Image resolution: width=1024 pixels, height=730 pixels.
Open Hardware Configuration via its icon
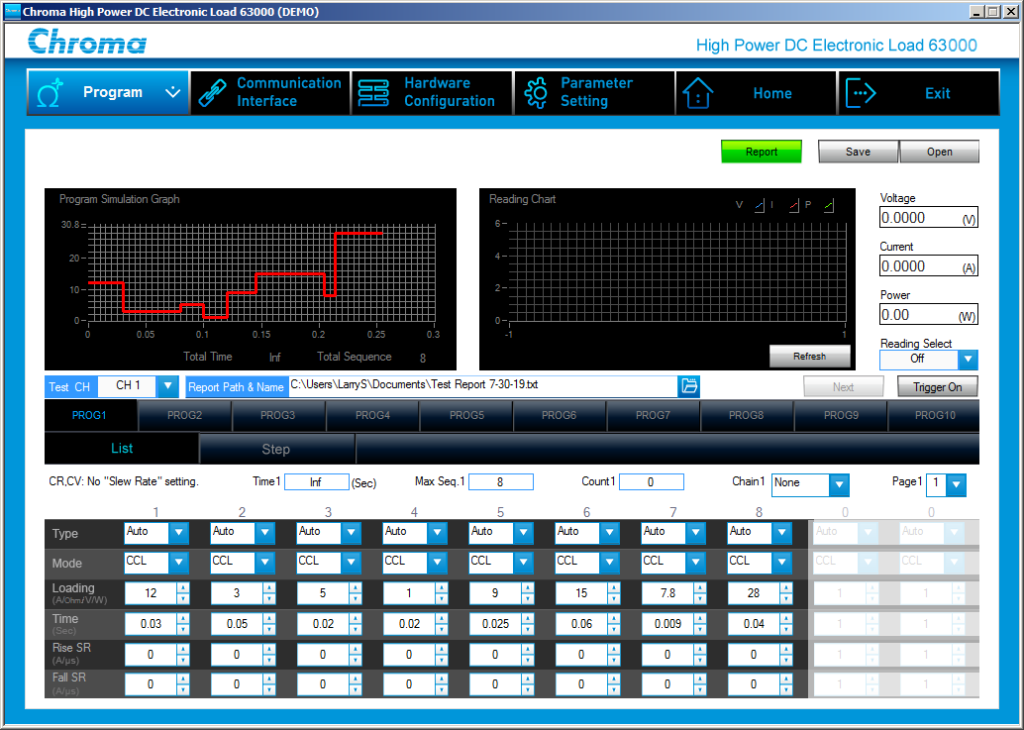tap(373, 92)
